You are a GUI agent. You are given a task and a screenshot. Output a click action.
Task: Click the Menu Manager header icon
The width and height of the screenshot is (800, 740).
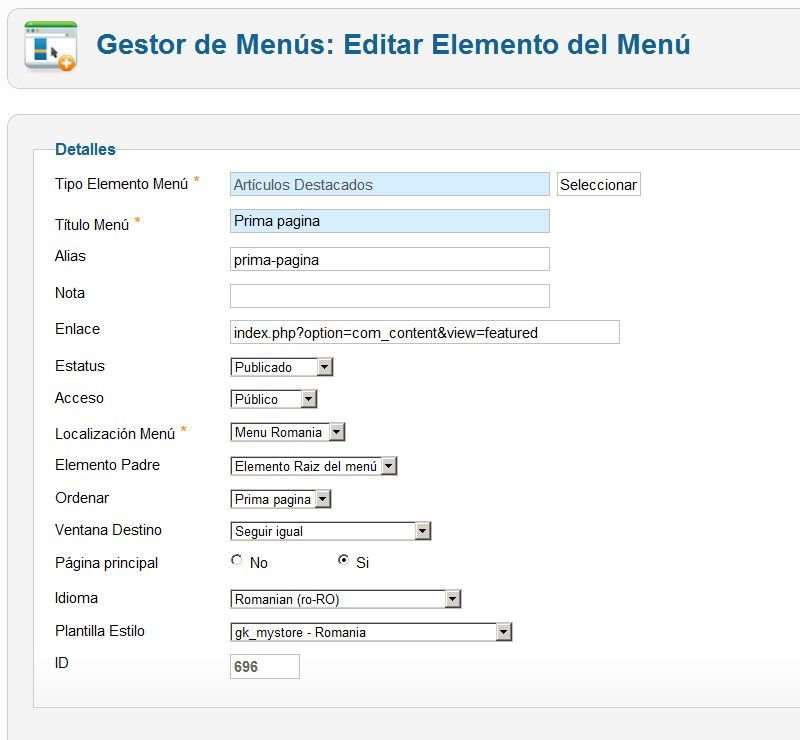51,46
